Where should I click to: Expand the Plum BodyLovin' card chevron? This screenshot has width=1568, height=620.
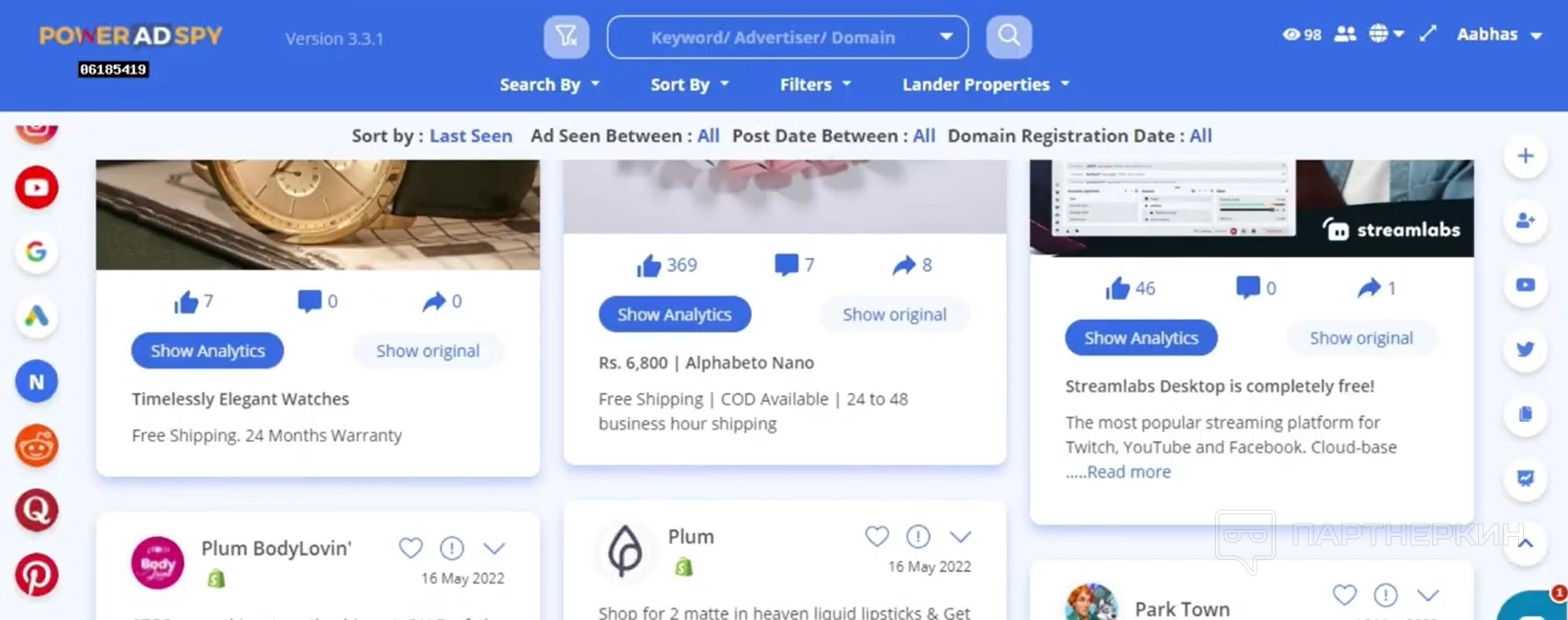point(495,548)
